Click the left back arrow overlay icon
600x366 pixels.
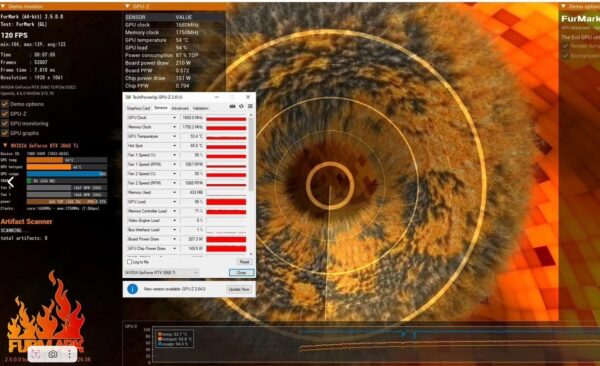[x=10, y=182]
